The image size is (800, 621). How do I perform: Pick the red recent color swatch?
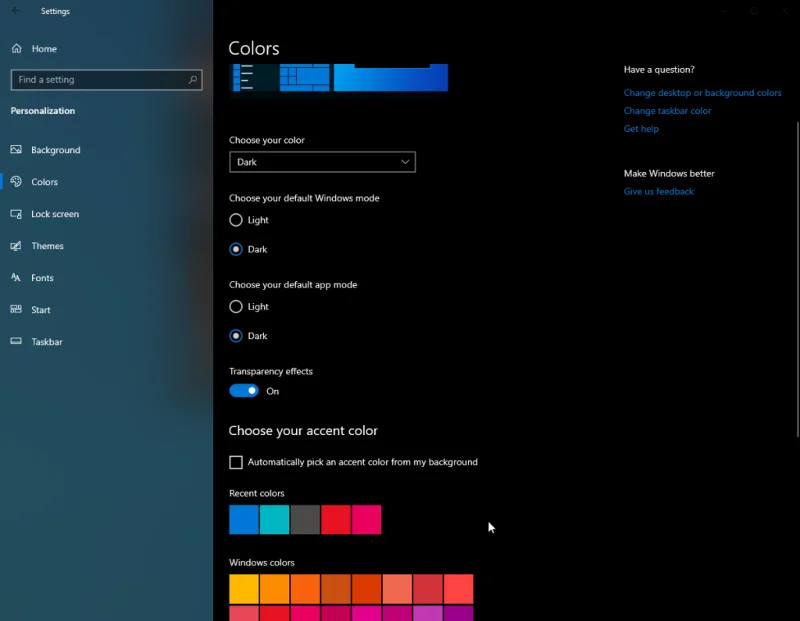(336, 520)
